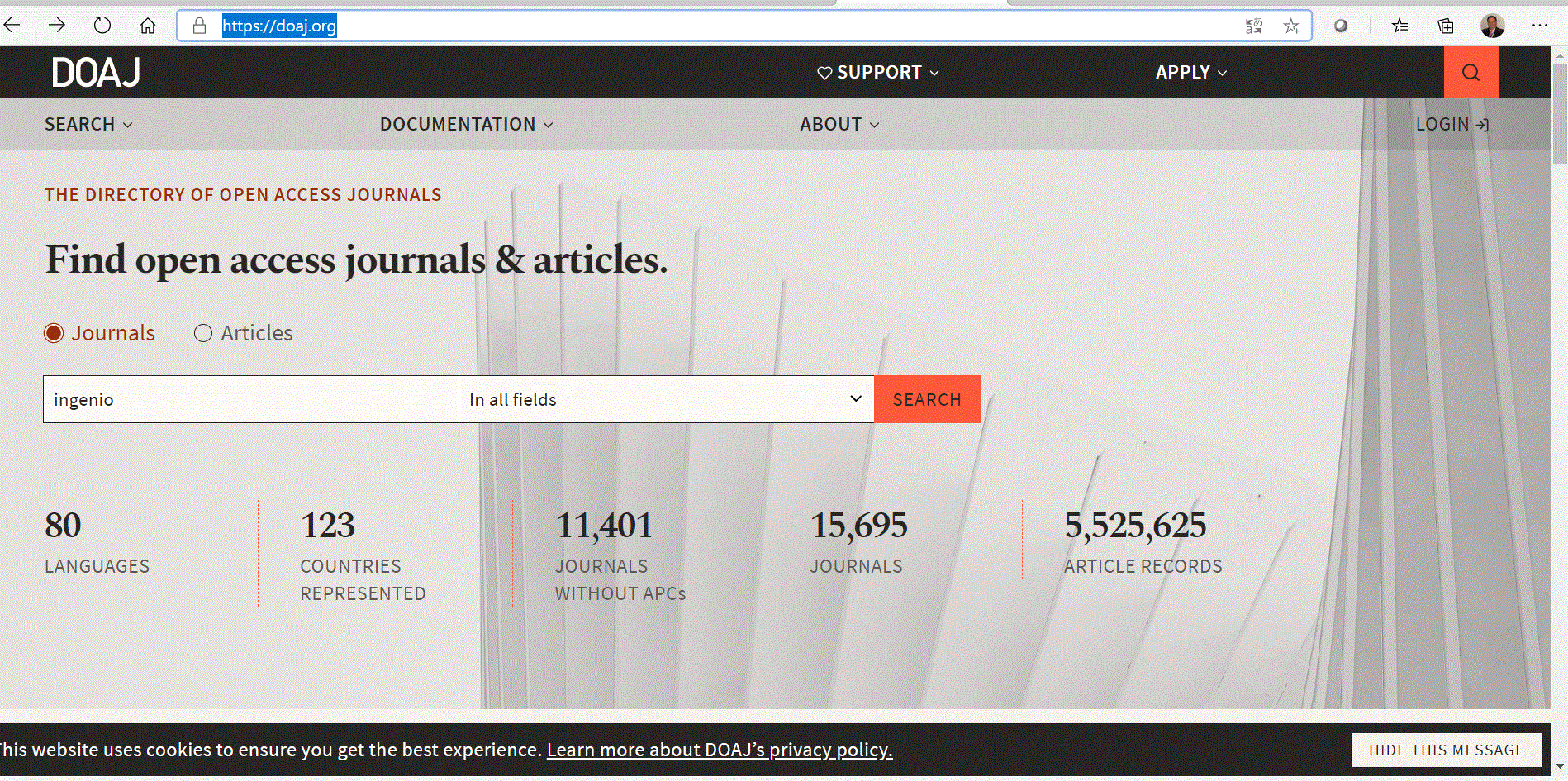Viewport: 1568px width, 781px height.
Task: Add page to favorites star icon
Action: click(x=1291, y=26)
